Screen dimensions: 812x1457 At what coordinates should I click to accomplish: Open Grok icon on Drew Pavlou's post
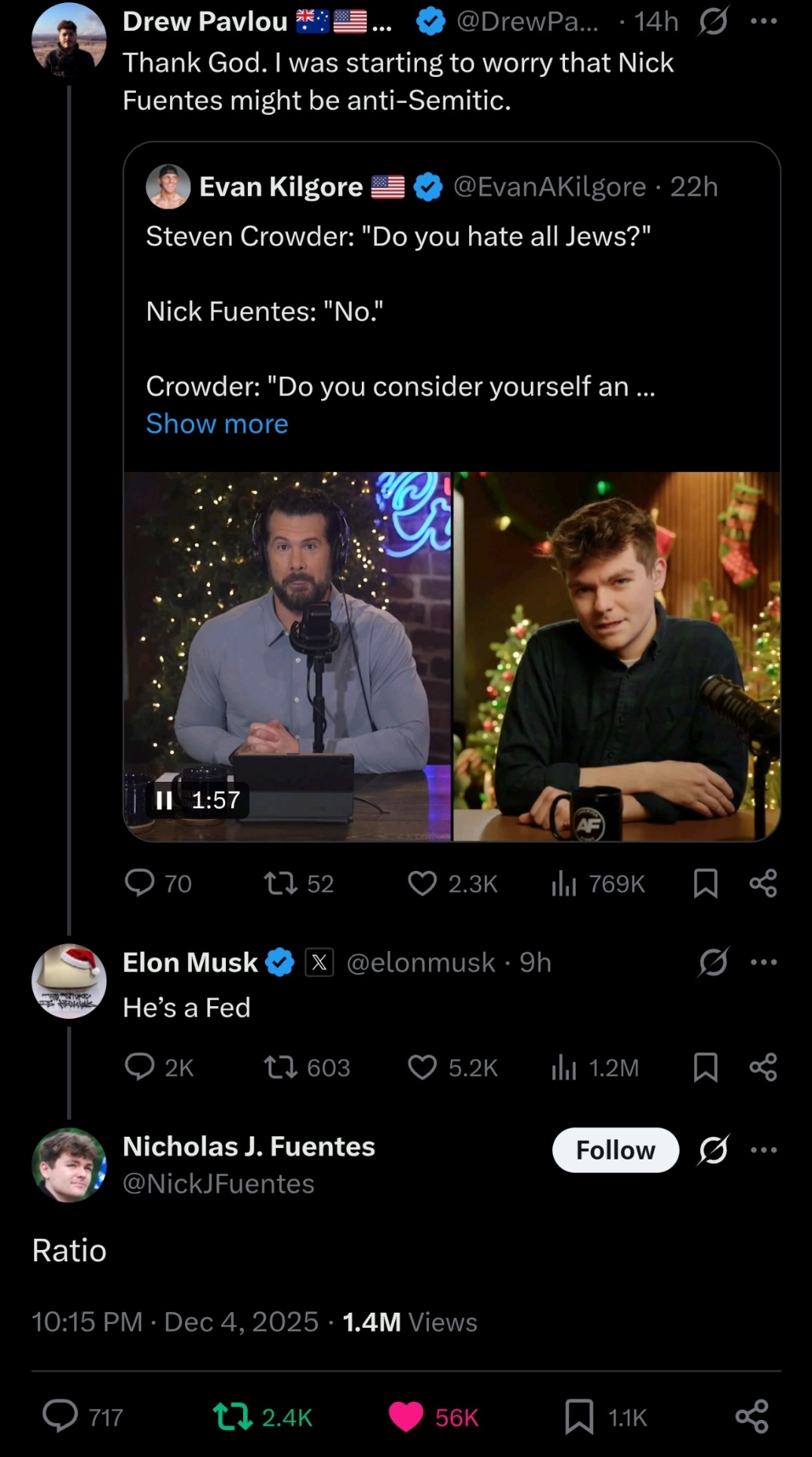(713, 22)
